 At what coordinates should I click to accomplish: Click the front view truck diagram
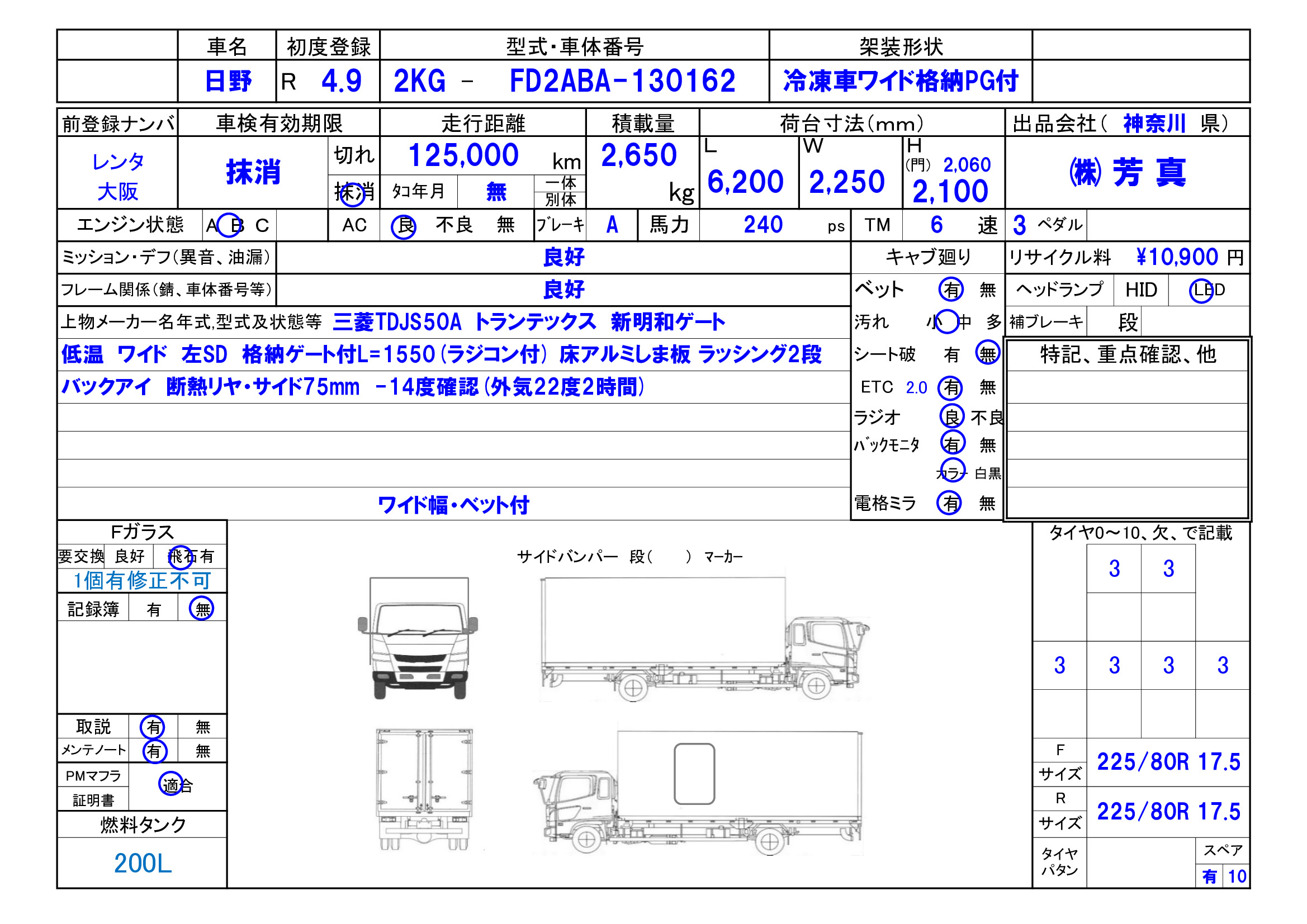(417, 638)
